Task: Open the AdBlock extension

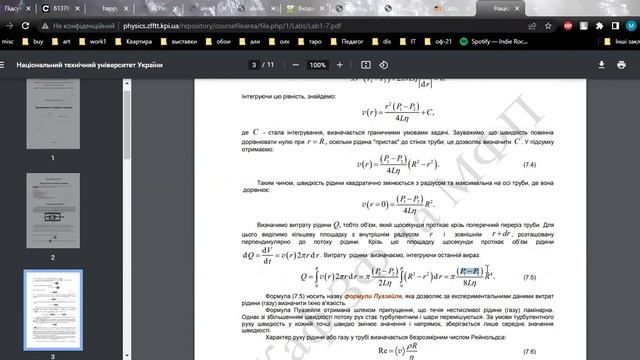Action: click(568, 26)
